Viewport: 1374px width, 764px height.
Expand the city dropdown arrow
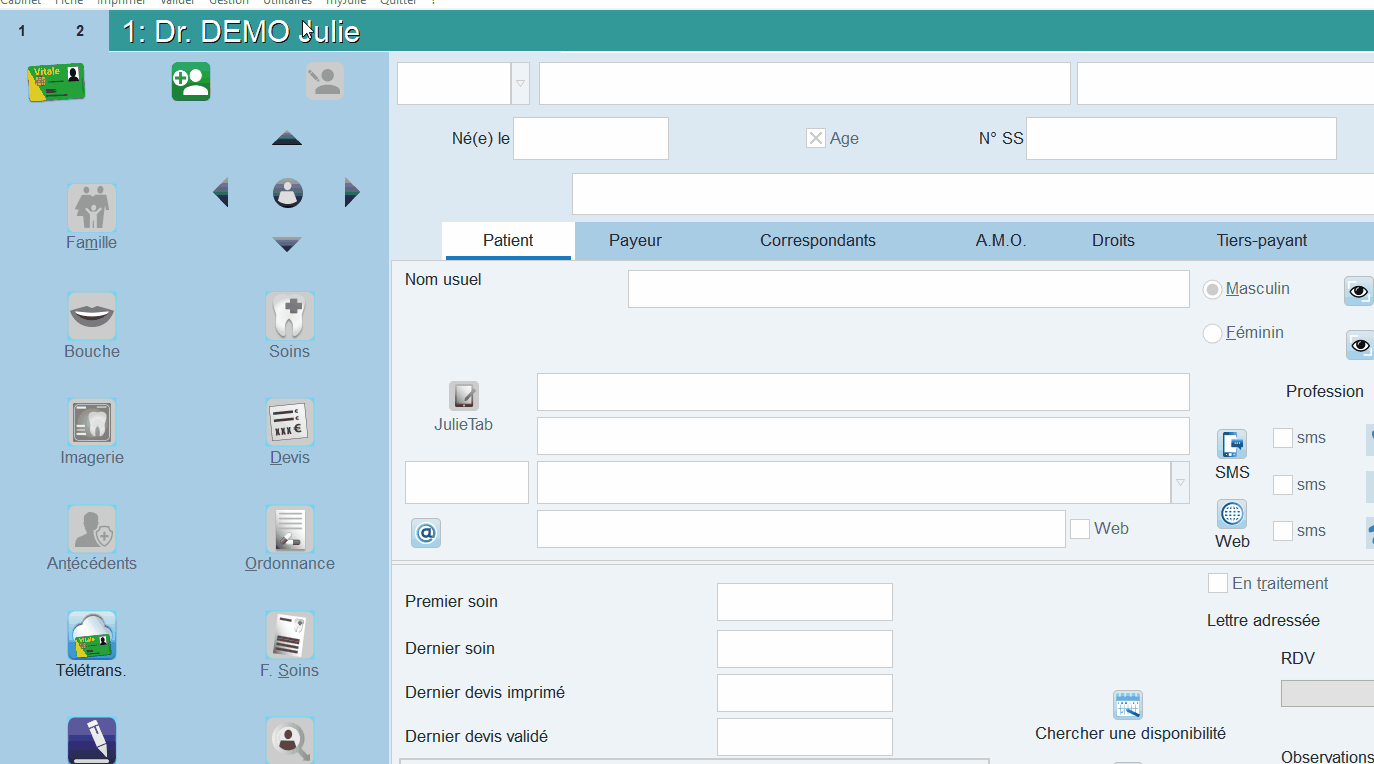1180,483
